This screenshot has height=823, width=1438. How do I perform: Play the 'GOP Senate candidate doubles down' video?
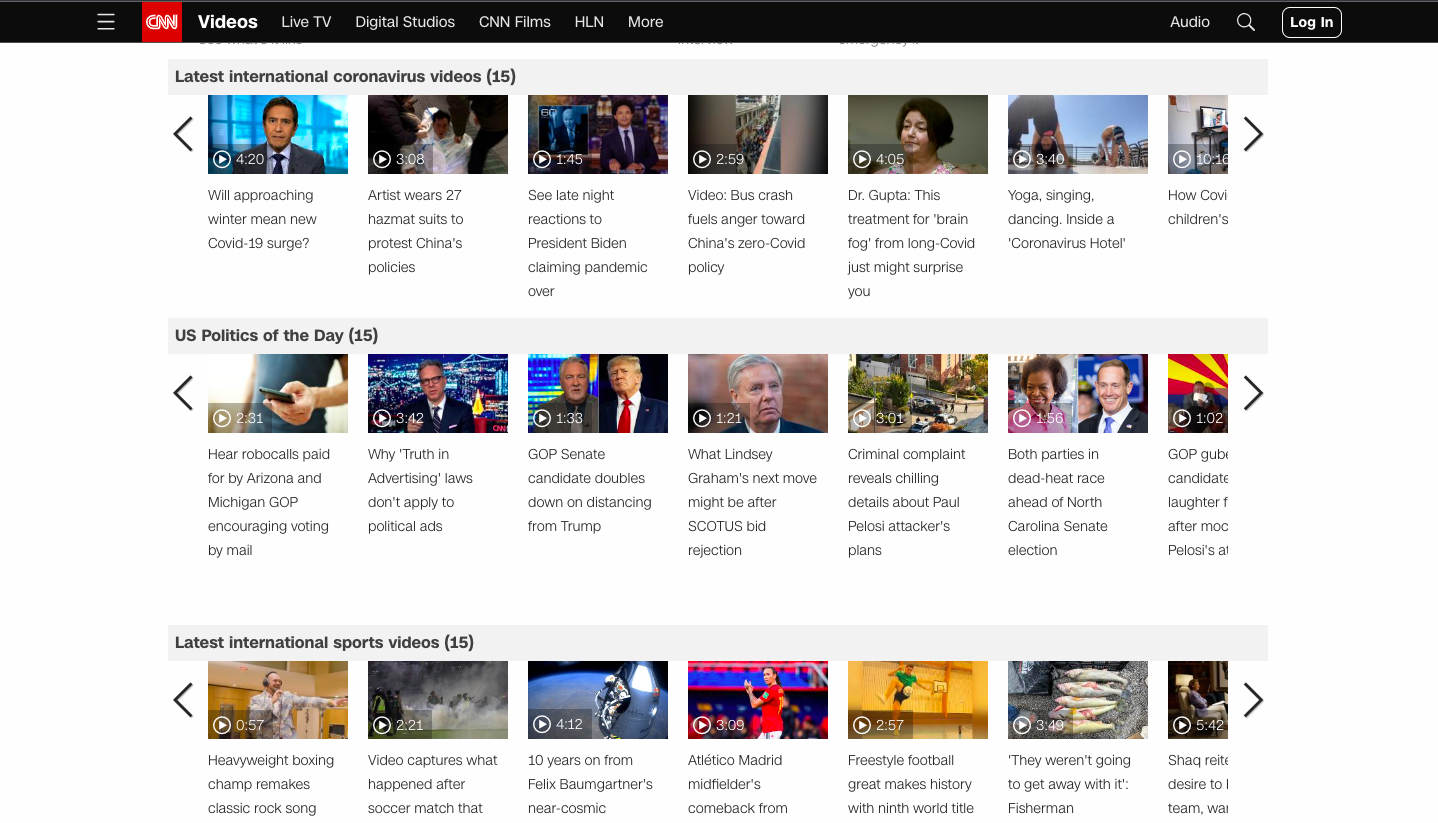click(597, 393)
